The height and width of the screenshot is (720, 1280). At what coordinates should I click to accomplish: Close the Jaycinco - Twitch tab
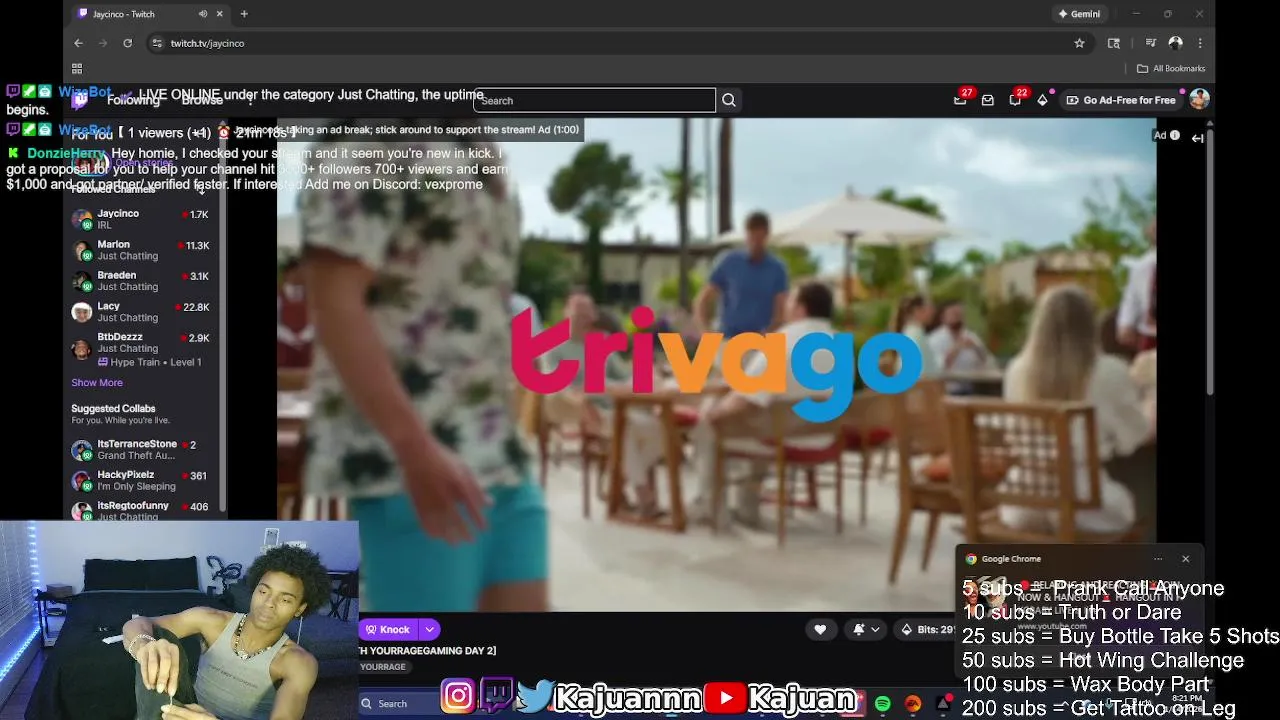tap(220, 14)
